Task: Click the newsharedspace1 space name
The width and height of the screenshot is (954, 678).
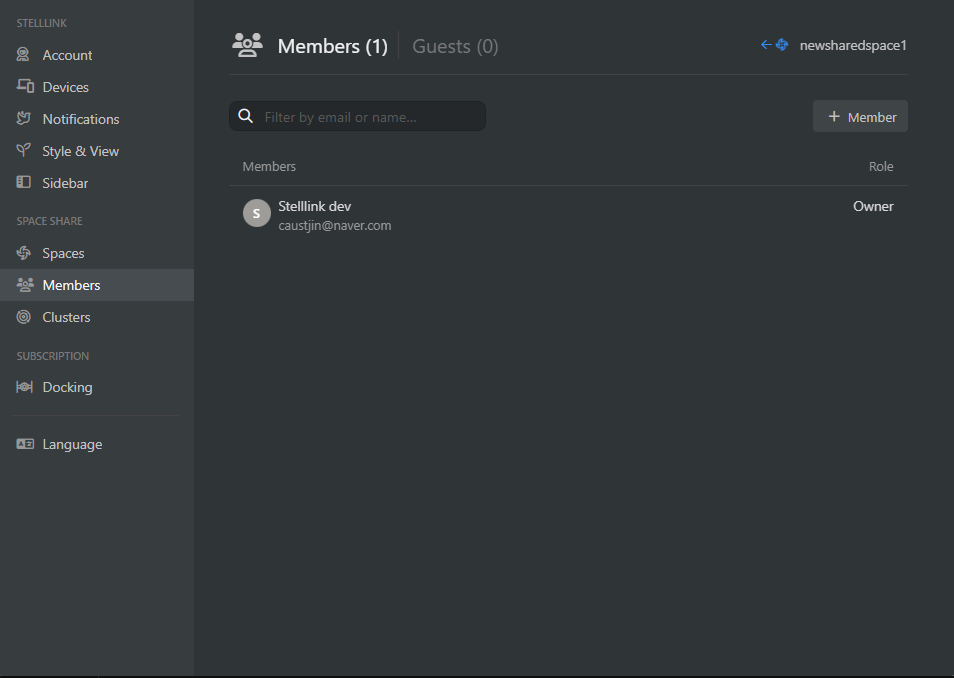Action: pyautogui.click(x=853, y=45)
